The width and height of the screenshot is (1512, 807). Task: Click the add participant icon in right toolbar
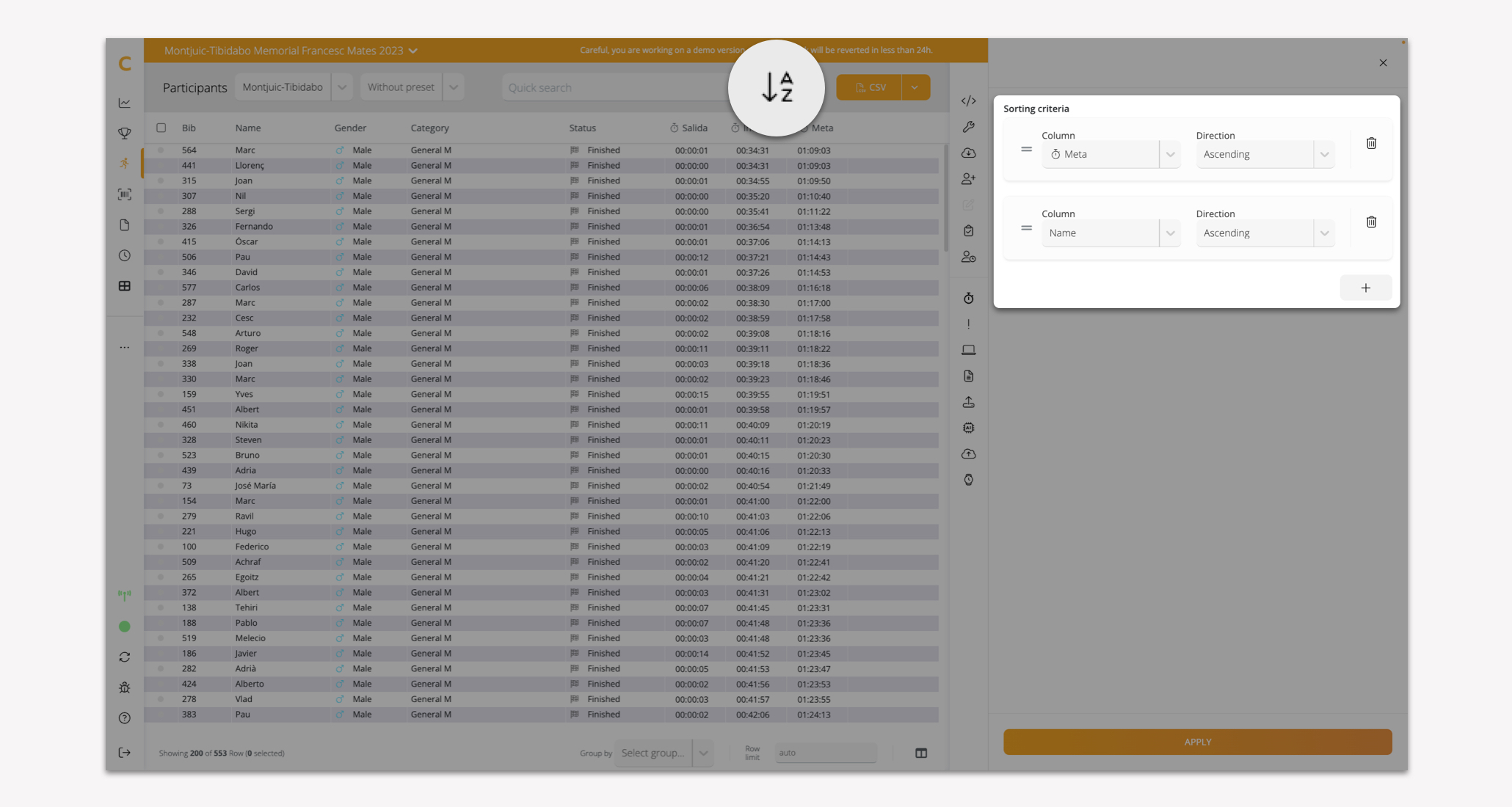tap(969, 179)
